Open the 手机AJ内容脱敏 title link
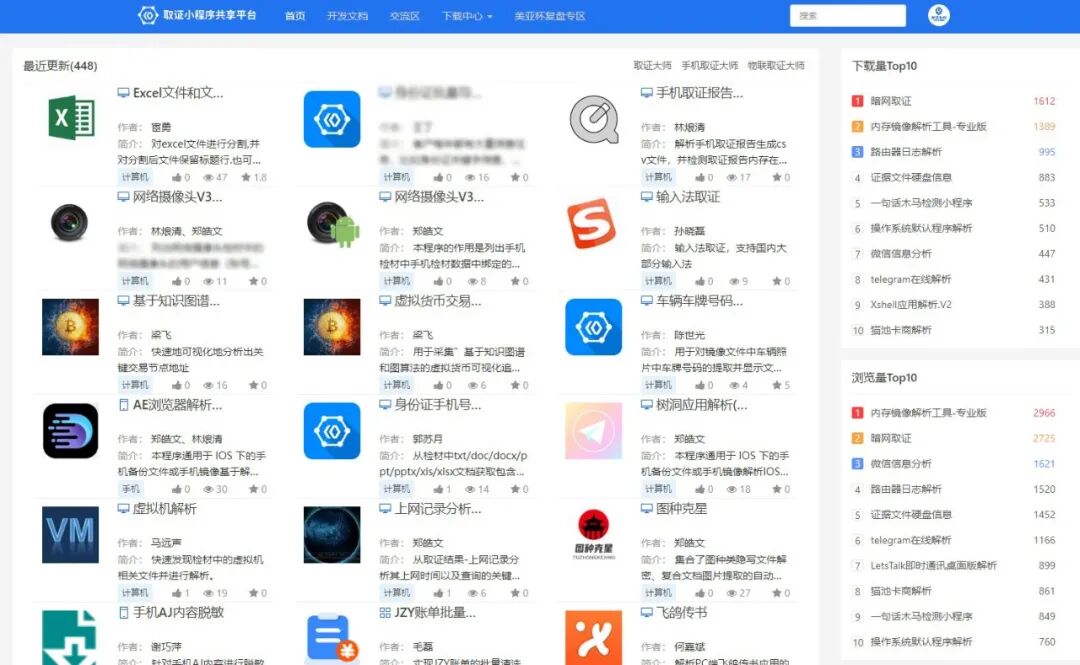The image size is (1080, 665). [178, 613]
